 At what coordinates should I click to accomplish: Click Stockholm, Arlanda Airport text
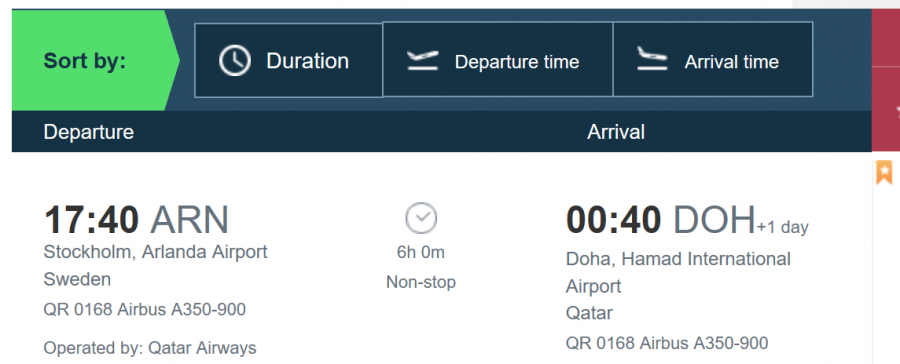point(156,252)
